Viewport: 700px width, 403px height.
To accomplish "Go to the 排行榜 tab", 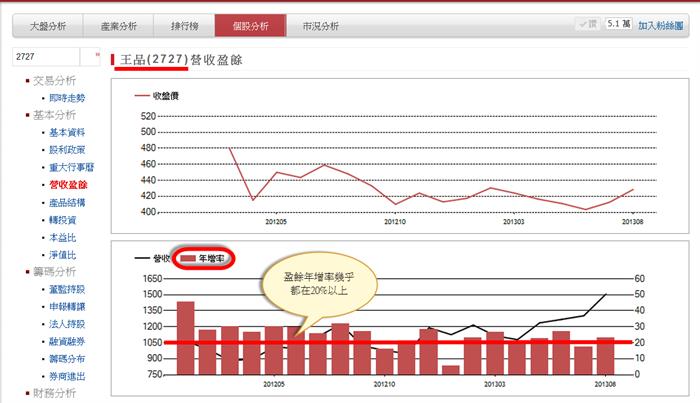I will [x=184, y=26].
